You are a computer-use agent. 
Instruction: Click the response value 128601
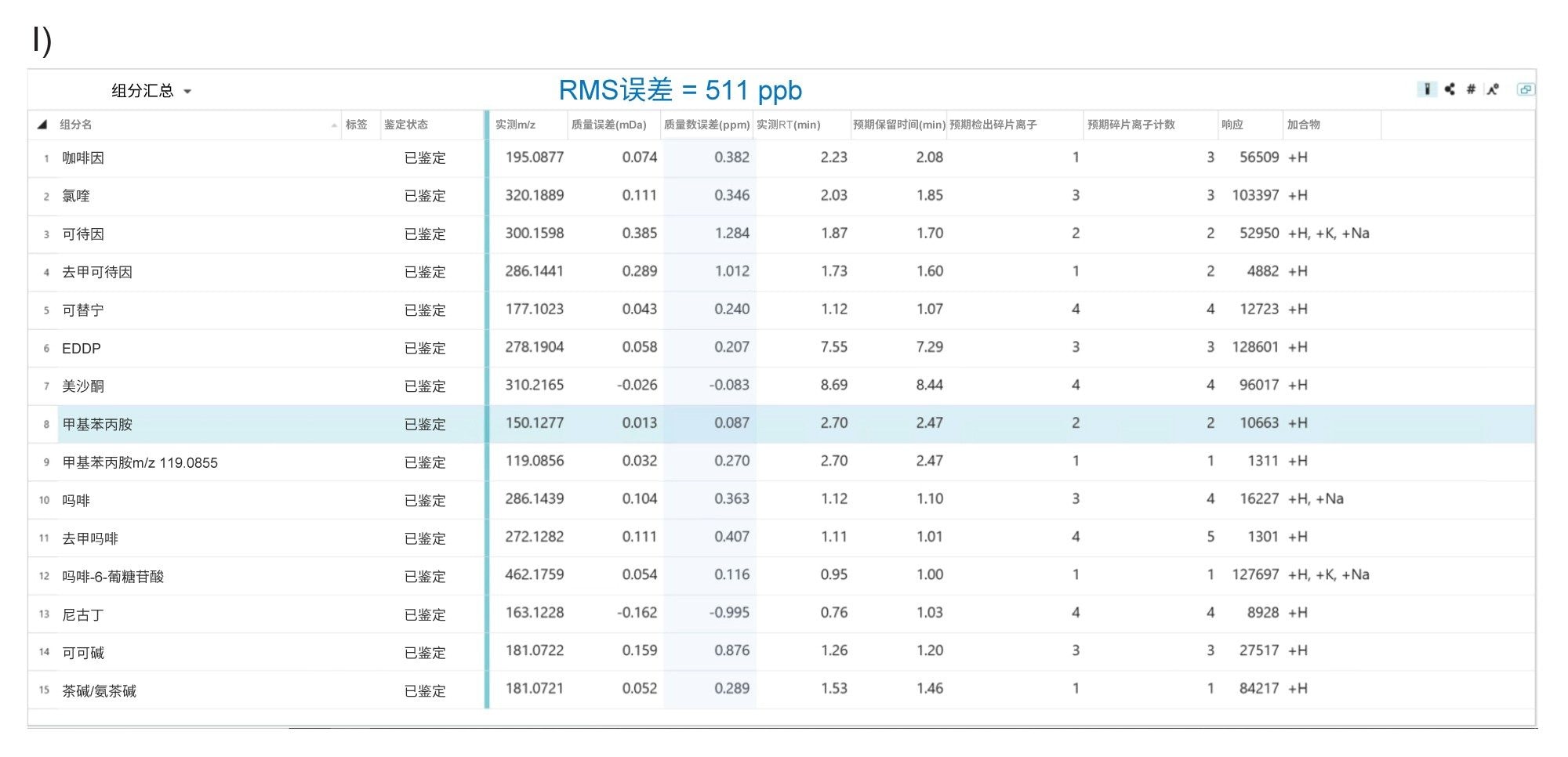[1255, 347]
